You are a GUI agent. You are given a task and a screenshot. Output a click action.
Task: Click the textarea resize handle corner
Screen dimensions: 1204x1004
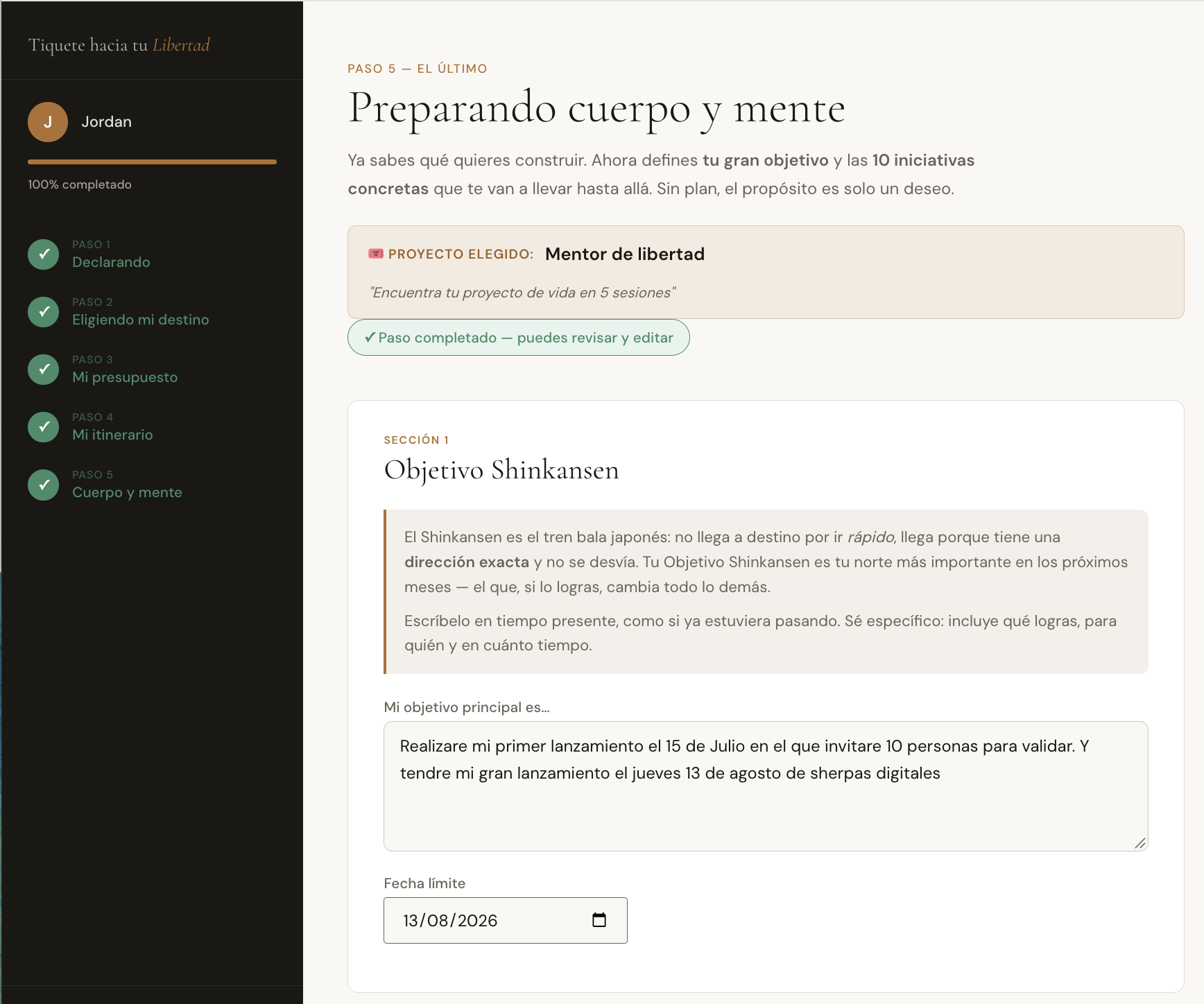(1139, 843)
